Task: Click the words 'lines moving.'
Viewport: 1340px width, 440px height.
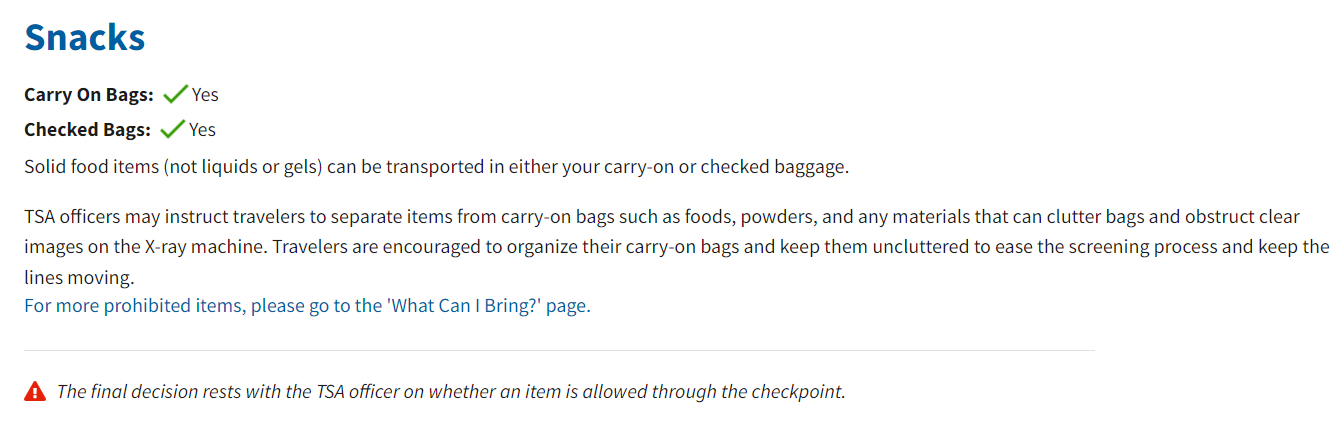Action: click(79, 276)
